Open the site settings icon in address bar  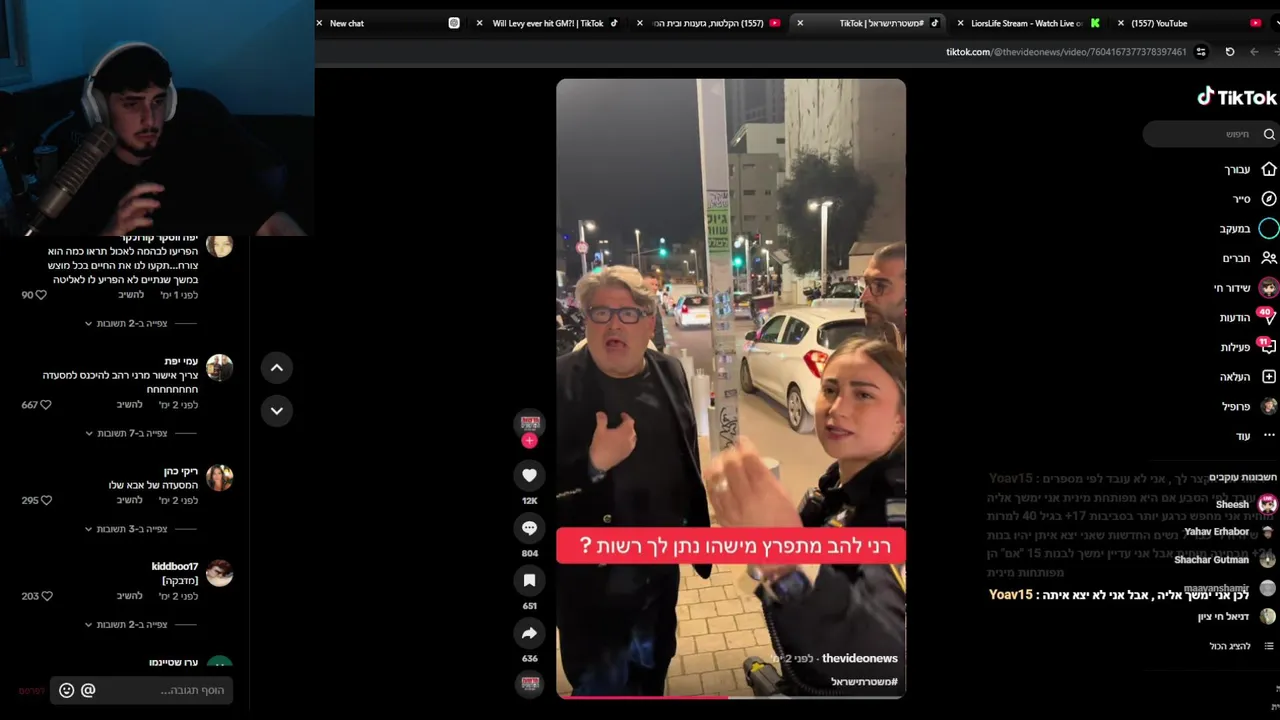tap(1201, 52)
